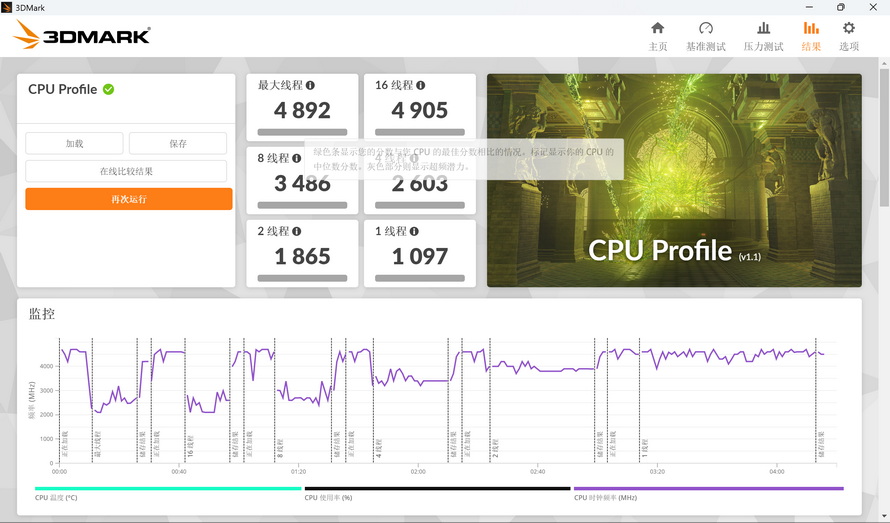Click the 1 线程 score 1 097
Viewport: 890px width, 523px height.
[419, 257]
